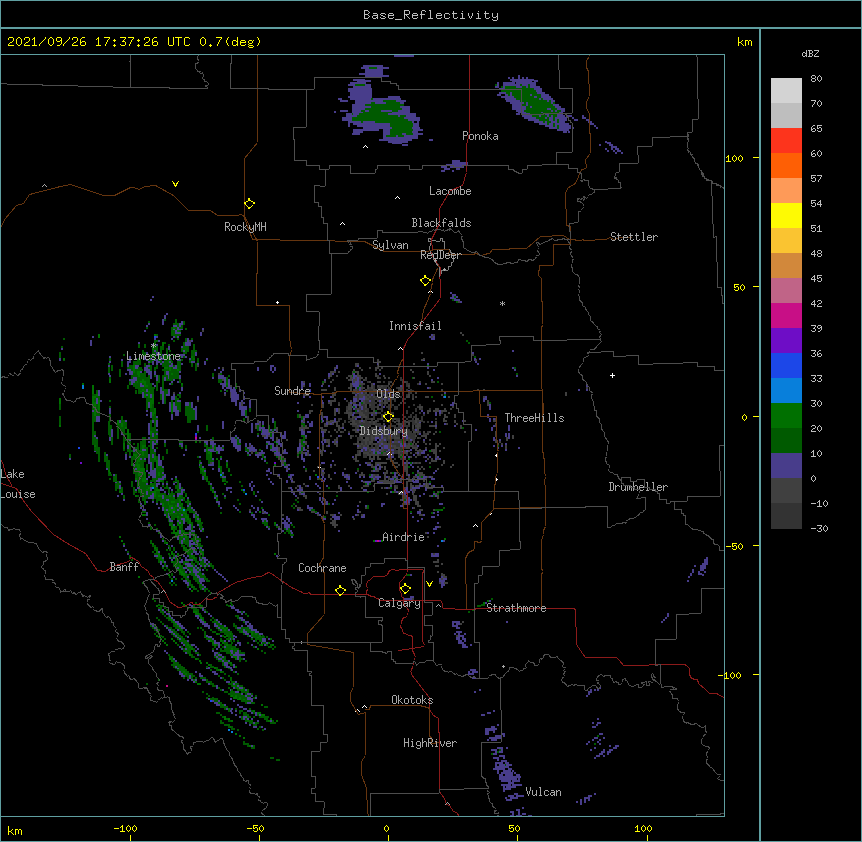Image resolution: width=862 pixels, height=842 pixels.
Task: Select the Airdrie label
Action: tap(404, 537)
